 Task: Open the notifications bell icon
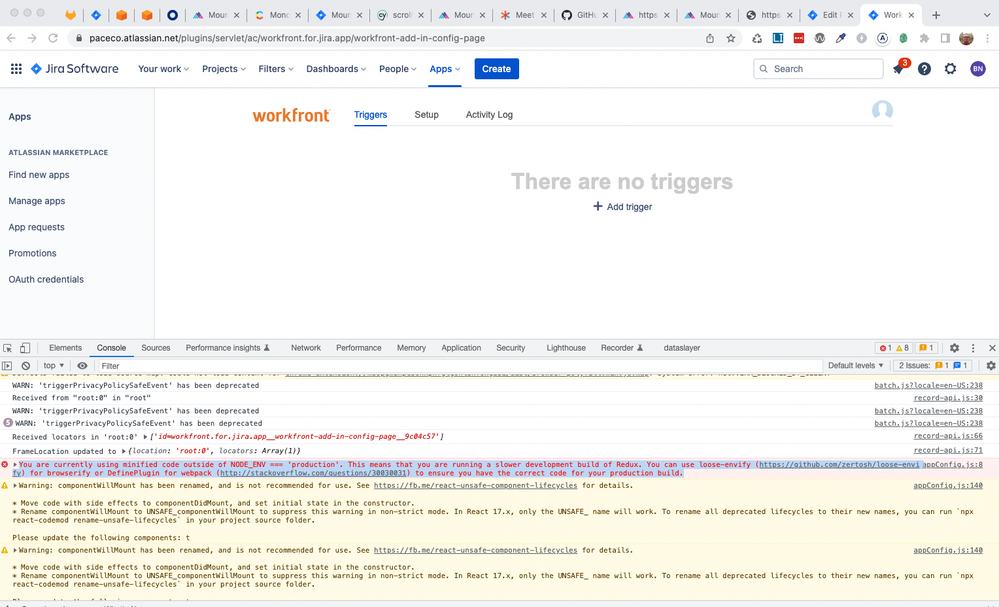coord(898,69)
